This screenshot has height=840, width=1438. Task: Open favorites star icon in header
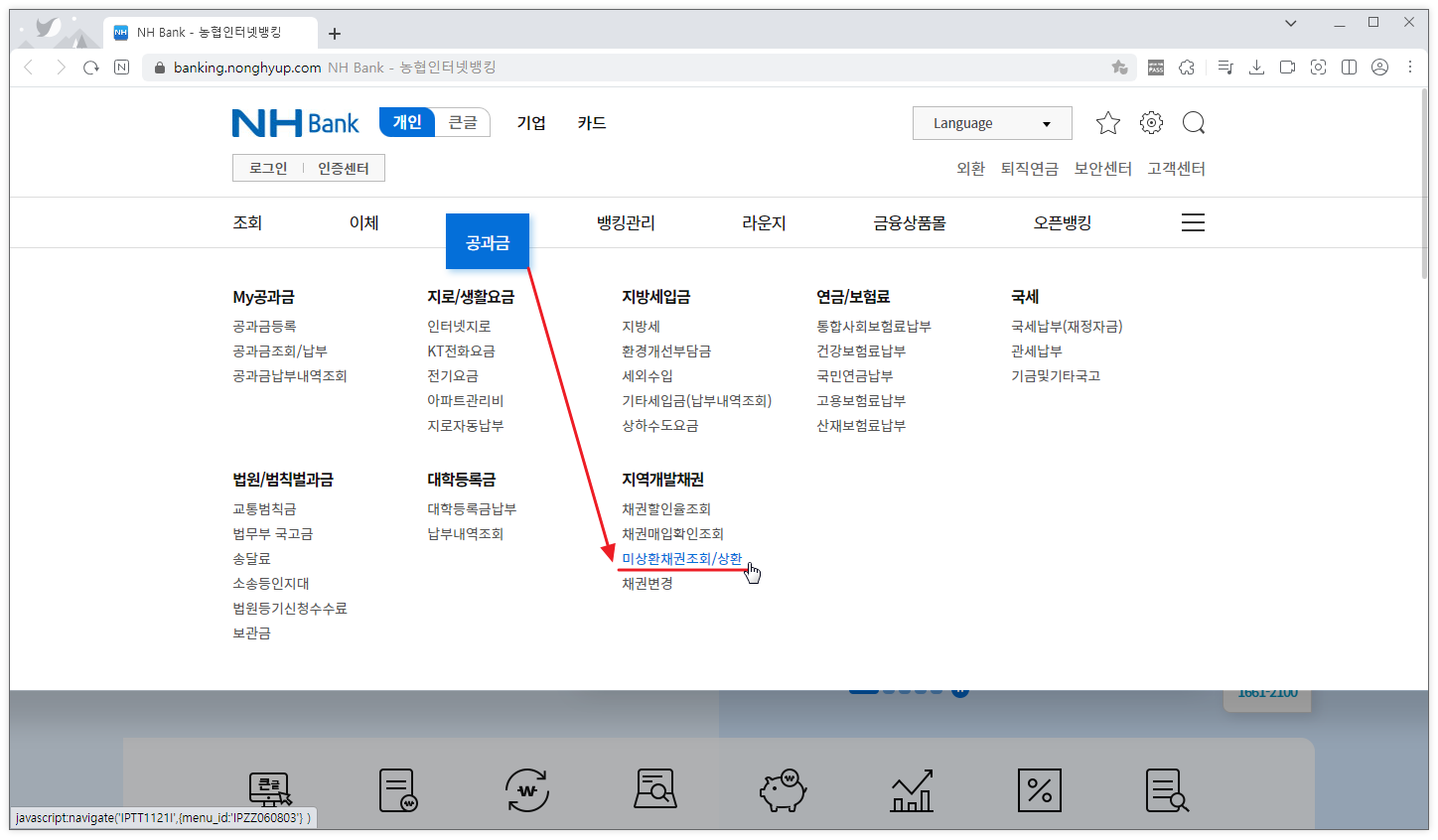pyautogui.click(x=1108, y=123)
